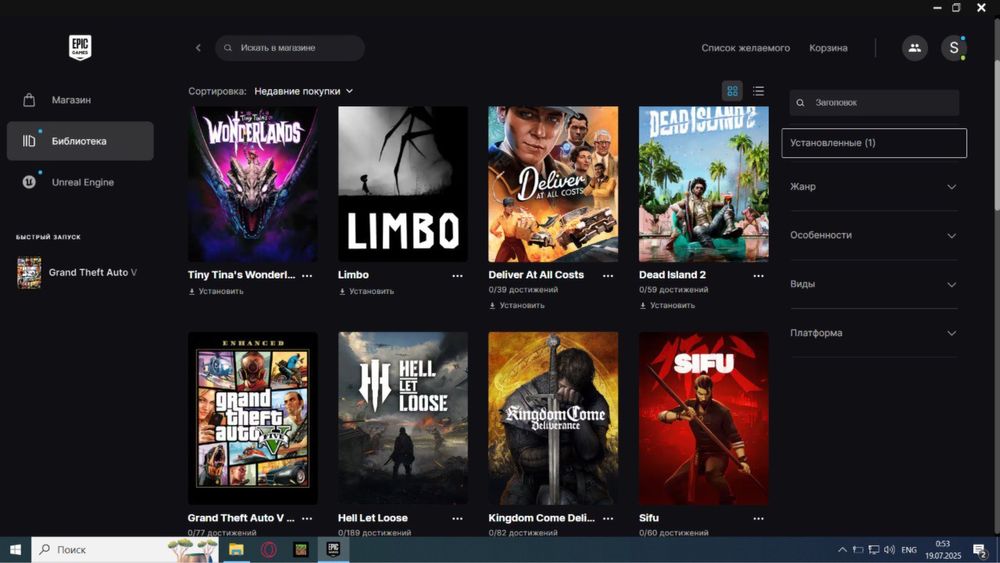1000x563 pixels.
Task: Open the volume control in system tray
Action: 889,550
